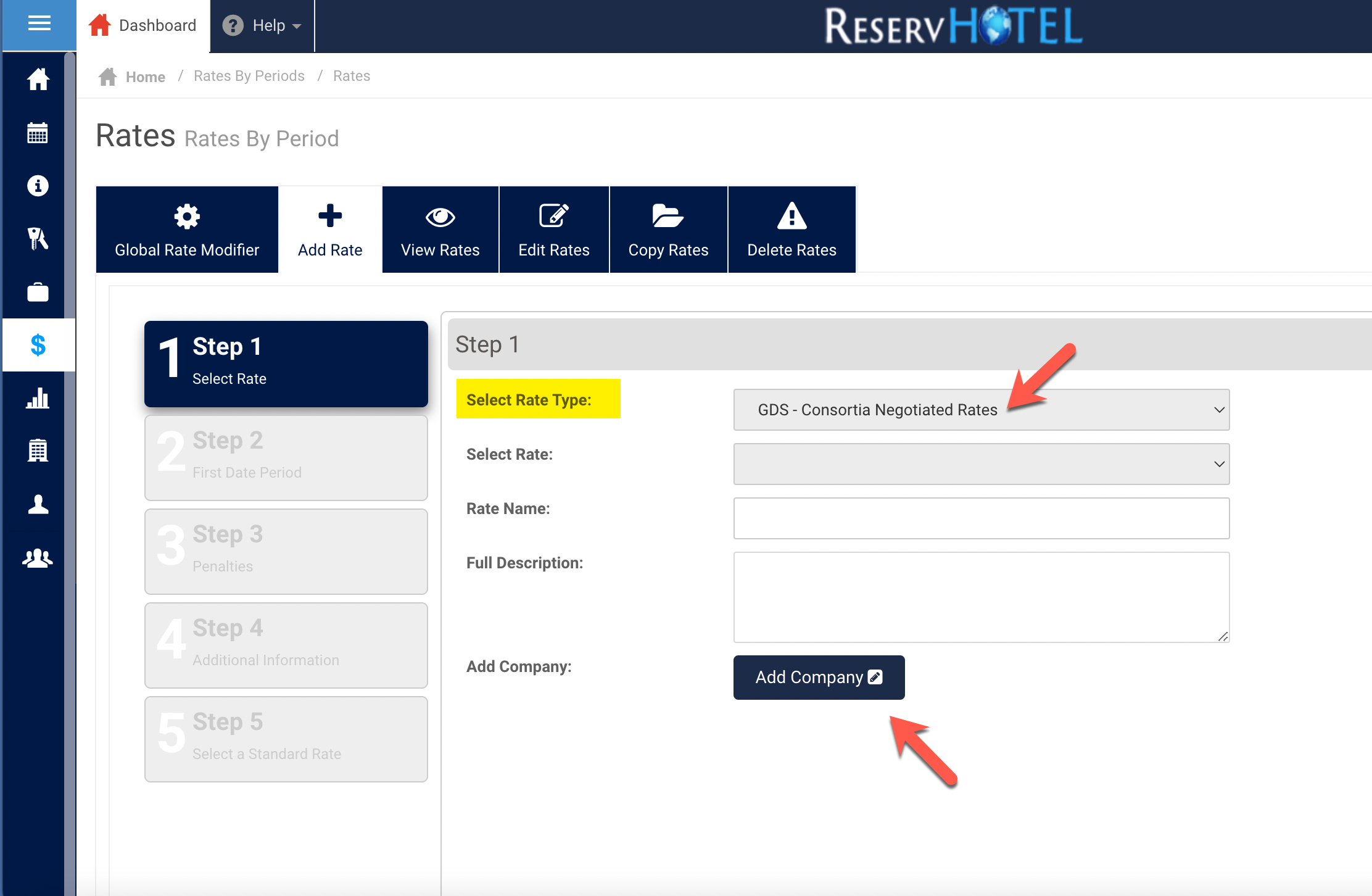Image resolution: width=1372 pixels, height=896 pixels.
Task: Open the calendar icon in sidebar
Action: coord(38,133)
